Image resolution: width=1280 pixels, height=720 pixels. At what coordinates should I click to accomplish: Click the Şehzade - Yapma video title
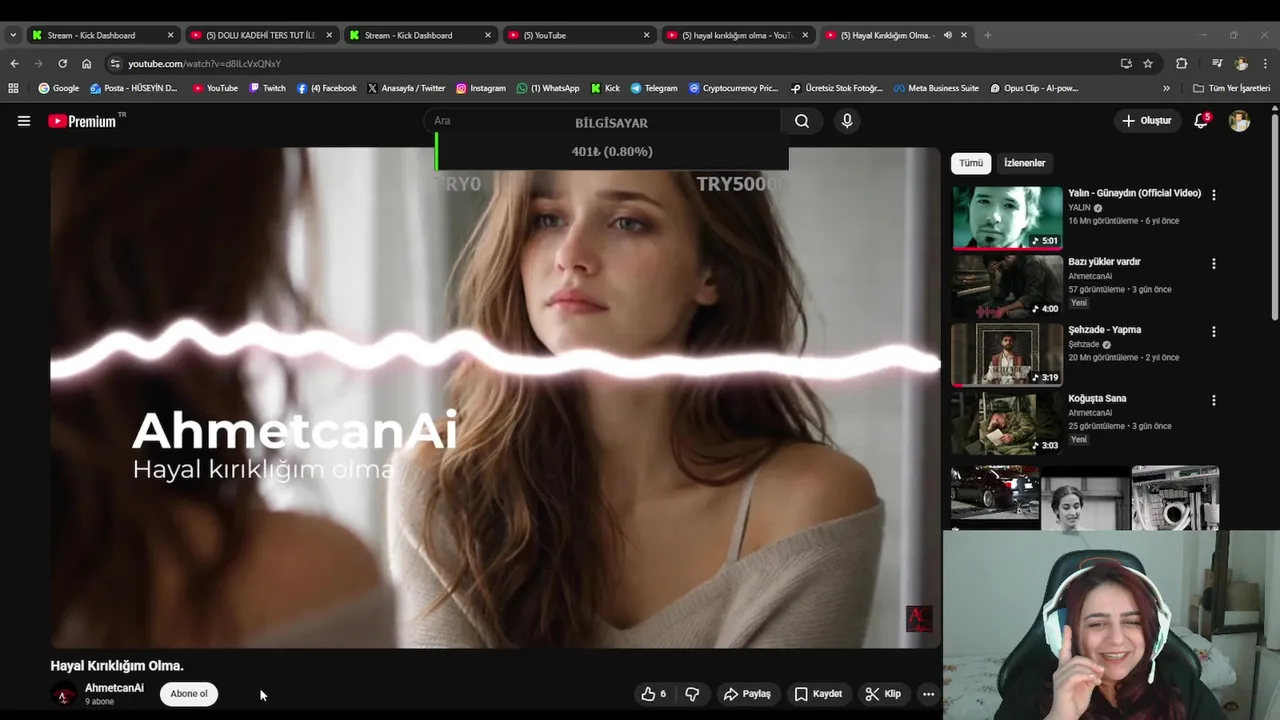tap(1104, 330)
